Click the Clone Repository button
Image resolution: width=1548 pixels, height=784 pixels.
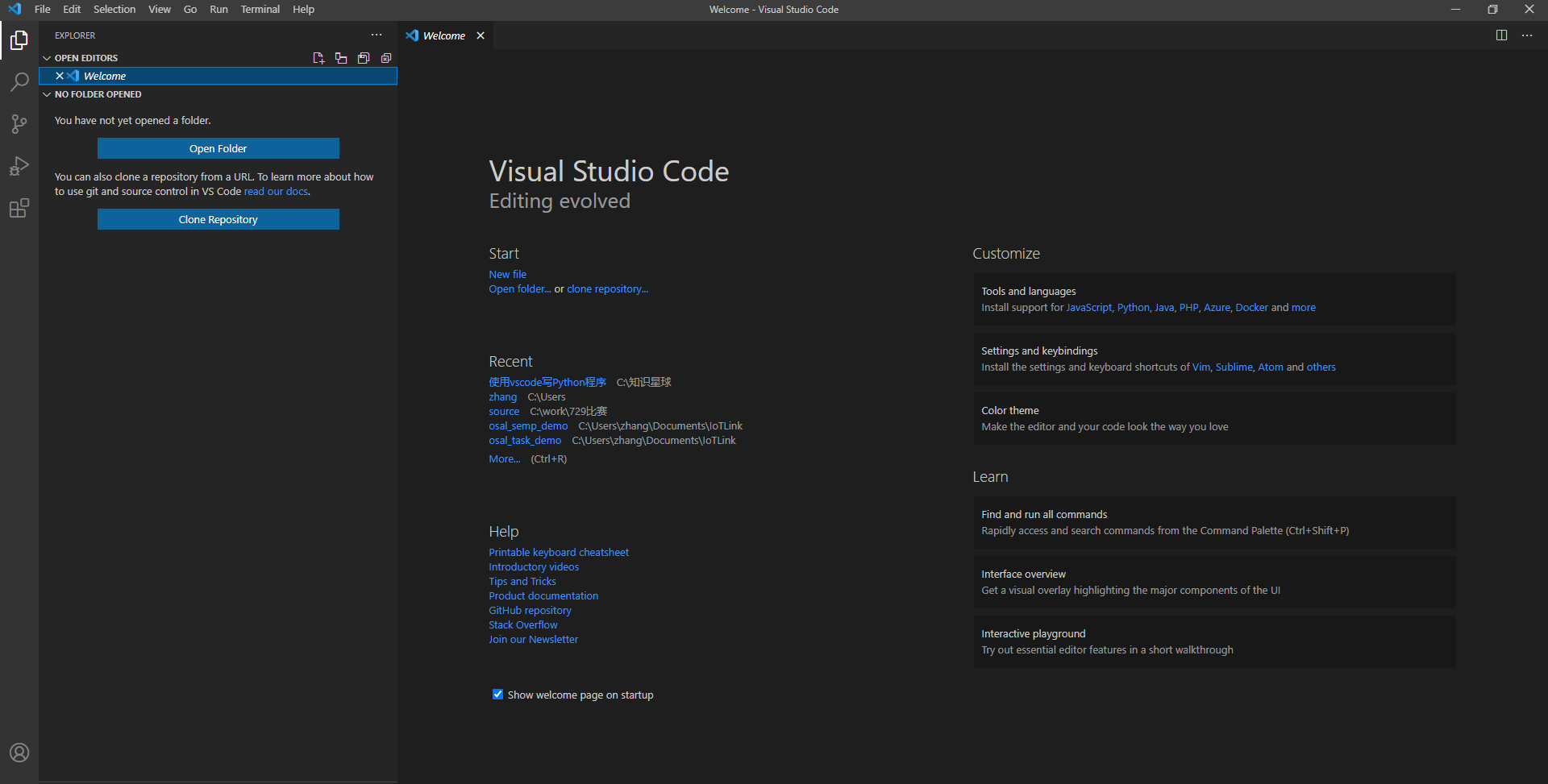coord(218,219)
